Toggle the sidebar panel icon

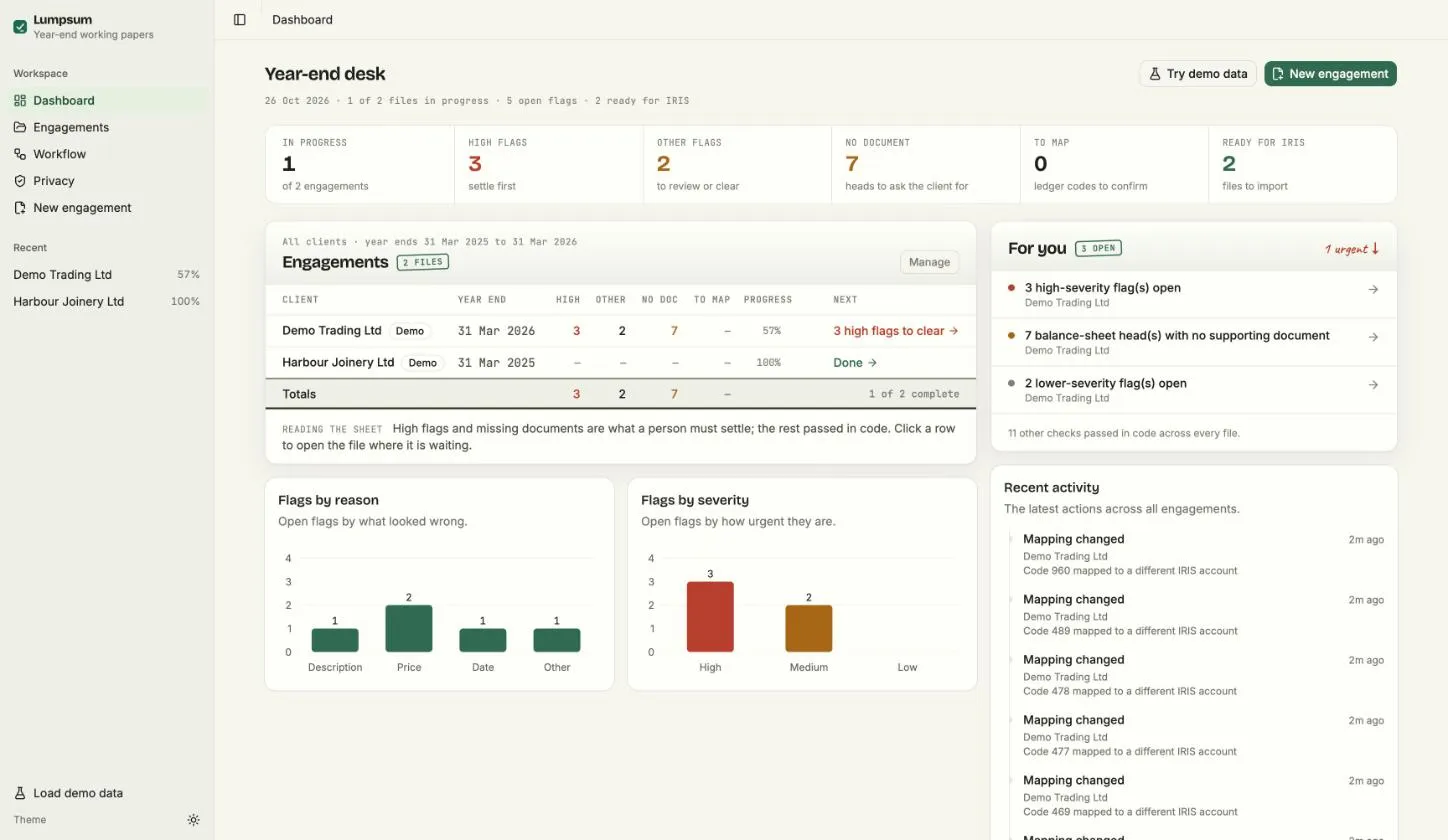240,19
